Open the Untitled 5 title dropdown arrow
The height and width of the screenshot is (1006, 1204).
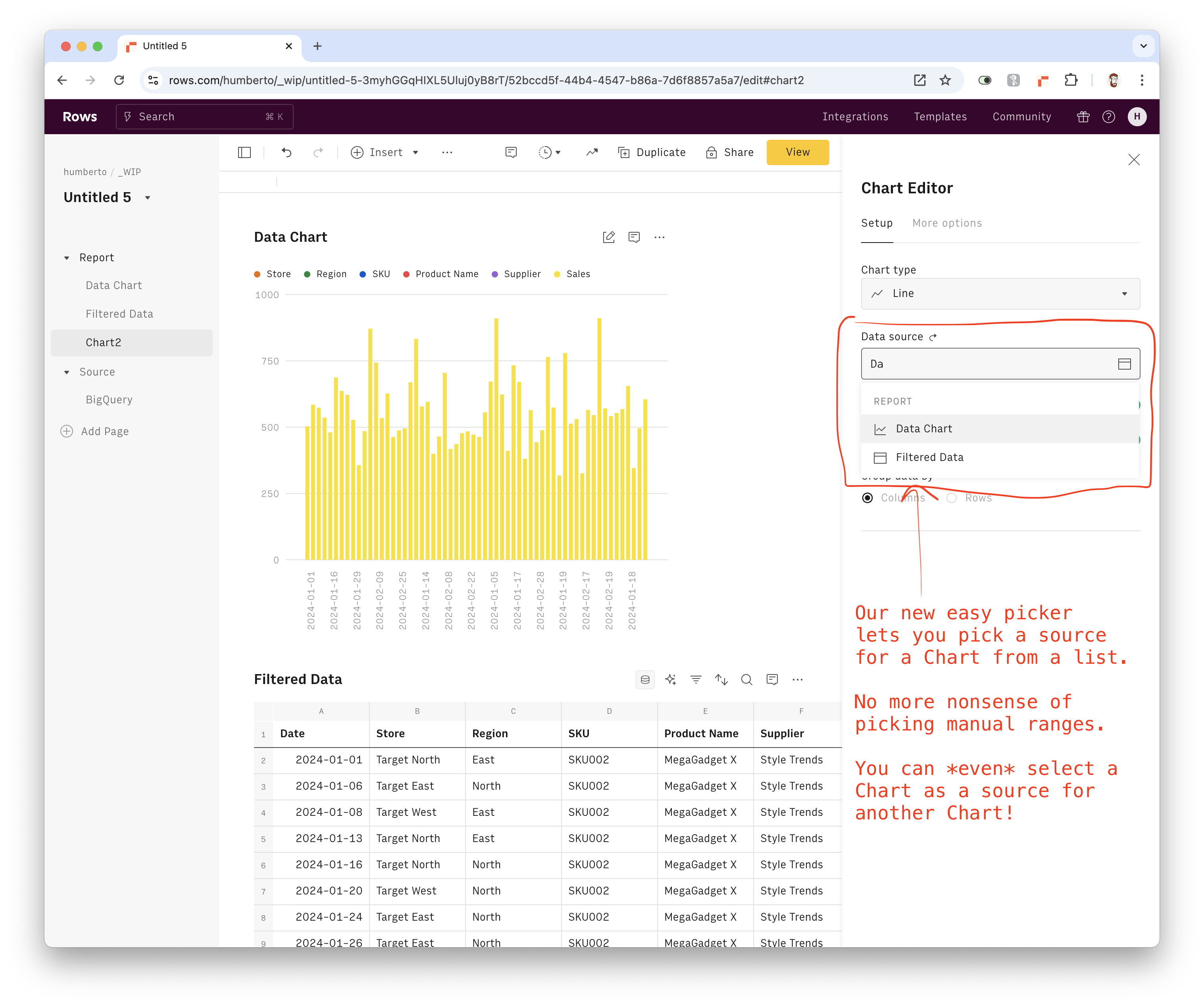pos(147,197)
